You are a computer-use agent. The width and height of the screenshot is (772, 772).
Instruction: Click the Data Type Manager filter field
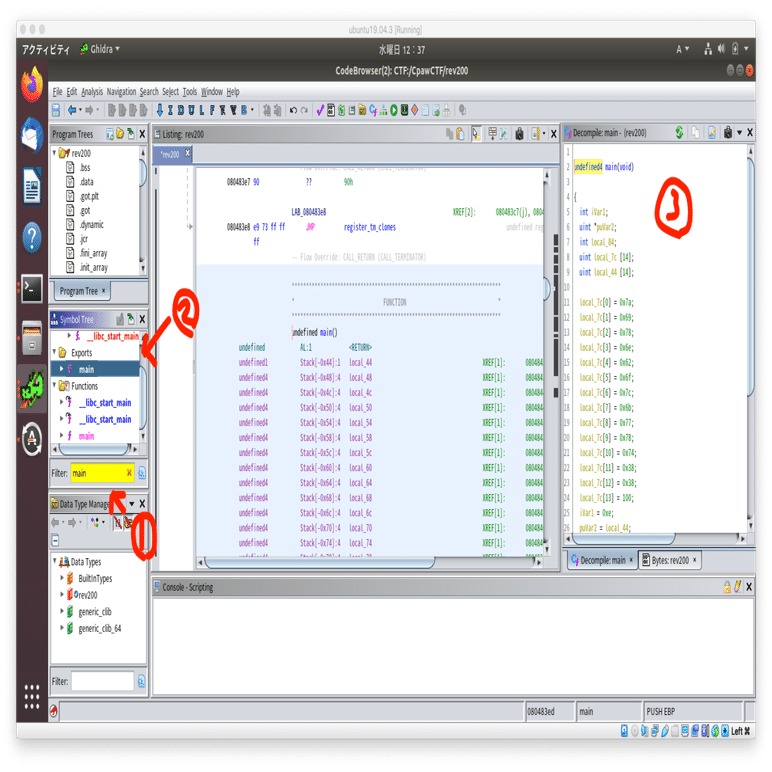point(102,681)
